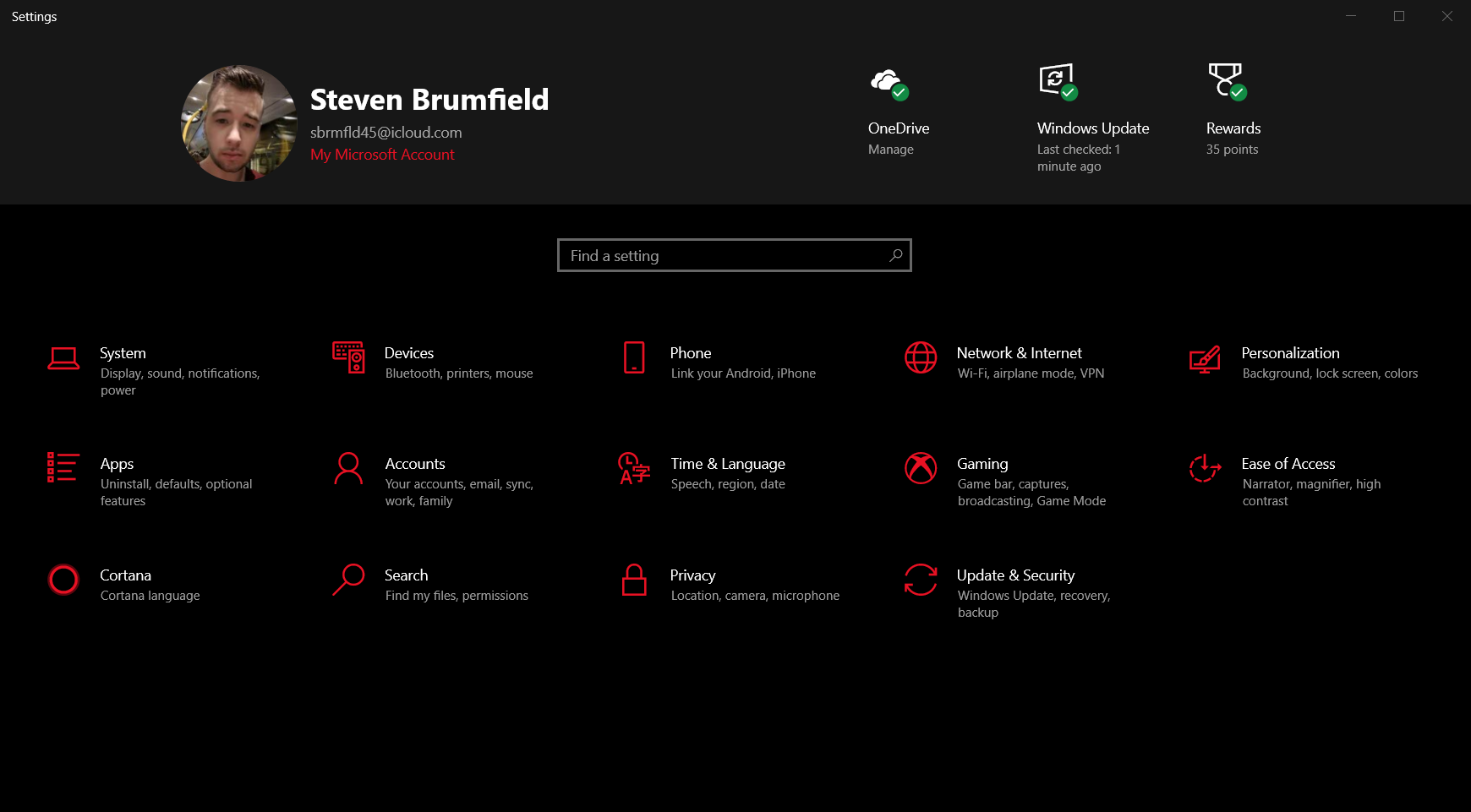Click the Windows Update status icon
This screenshot has height=812, width=1471.
coord(1058,82)
